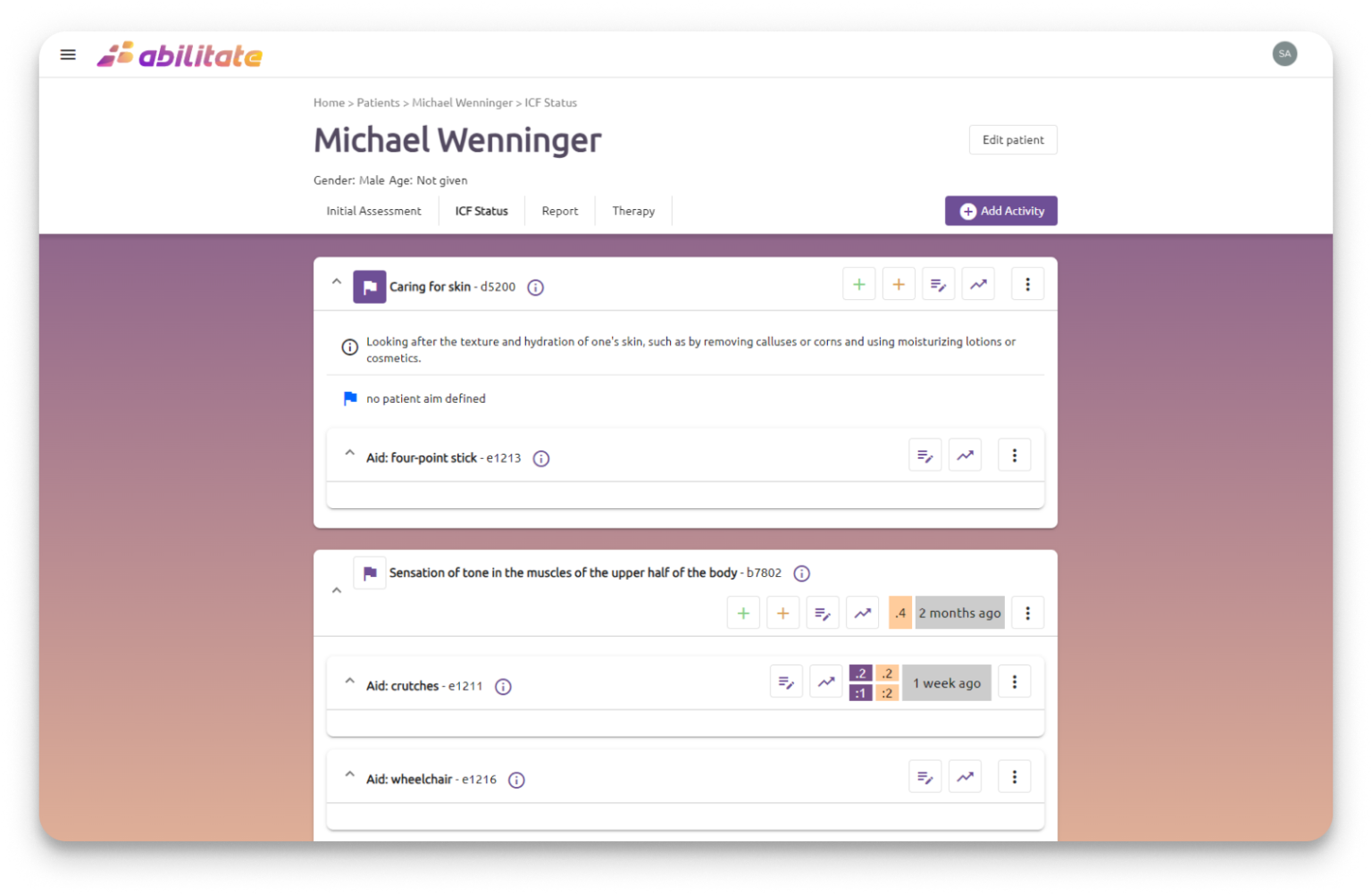The image size is (1372, 894).
Task: Toggle the purple flag on Caring for skin
Action: (x=369, y=287)
